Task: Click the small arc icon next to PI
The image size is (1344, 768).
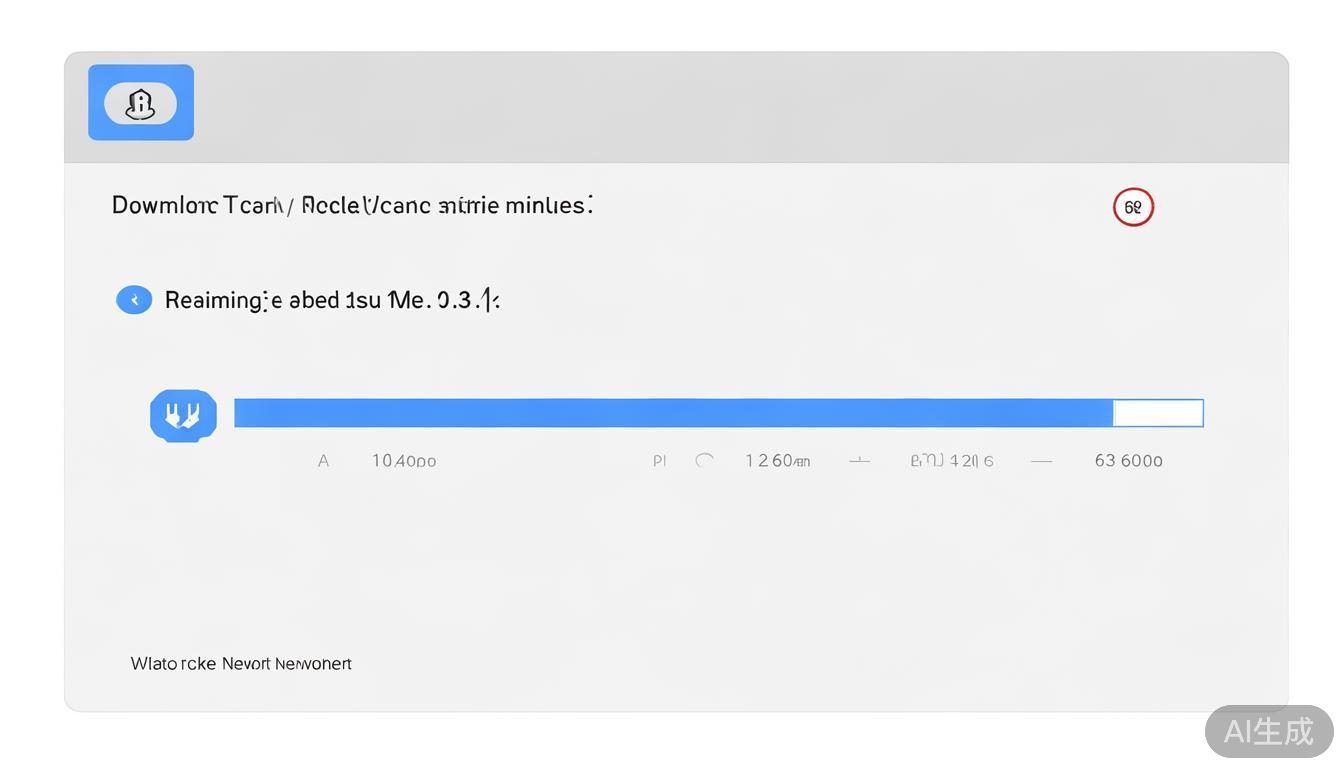Action: pyautogui.click(x=705, y=460)
